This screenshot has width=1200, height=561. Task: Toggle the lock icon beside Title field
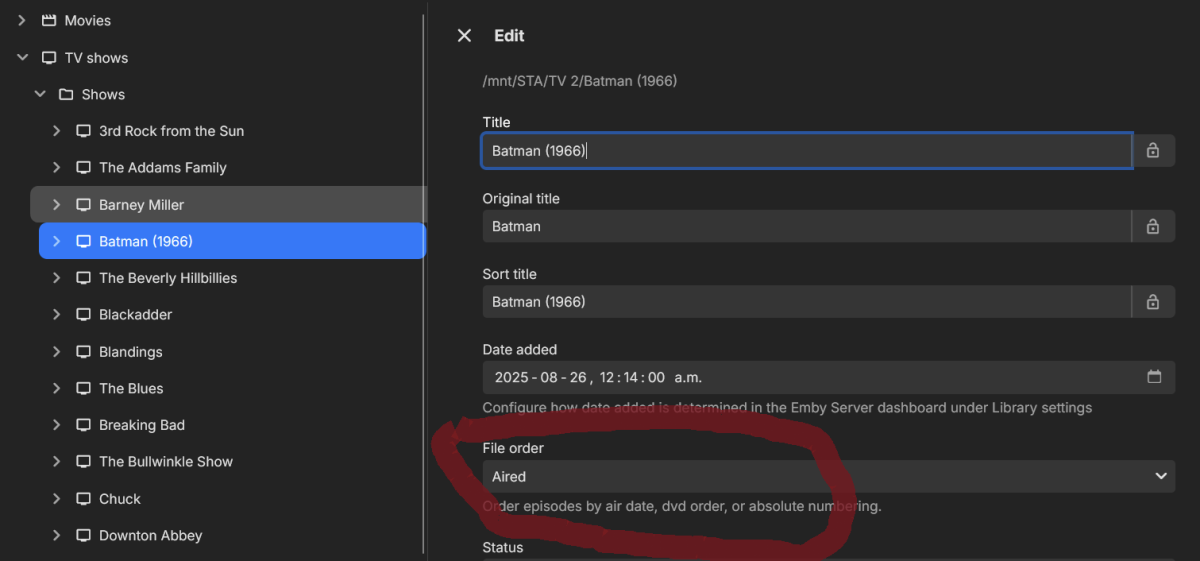1153,150
